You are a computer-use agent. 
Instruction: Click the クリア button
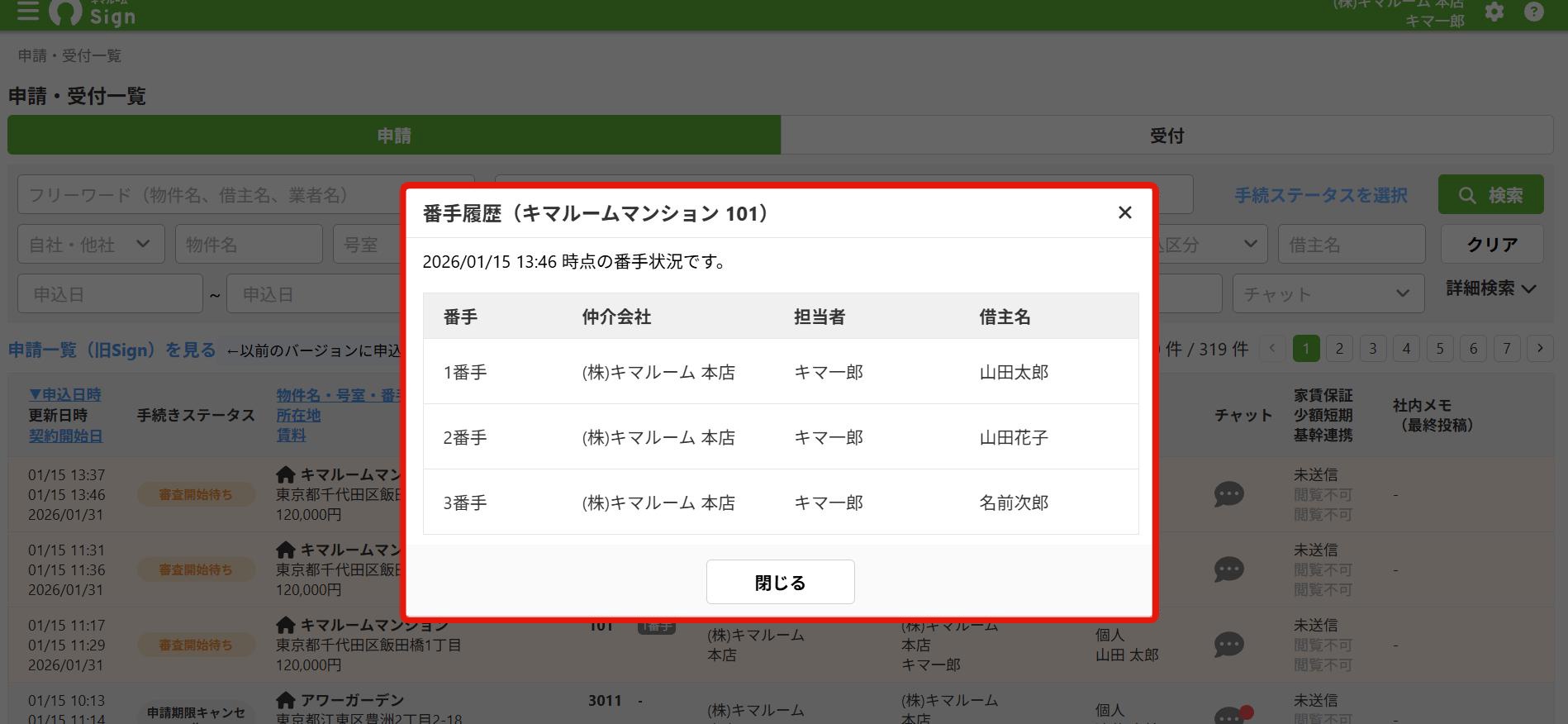point(1491,245)
